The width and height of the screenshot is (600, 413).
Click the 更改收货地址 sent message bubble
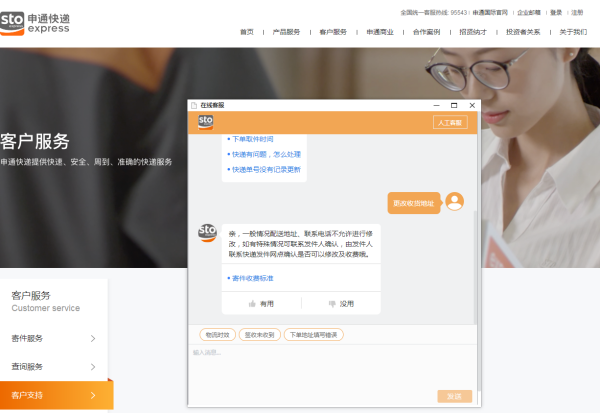[414, 203]
